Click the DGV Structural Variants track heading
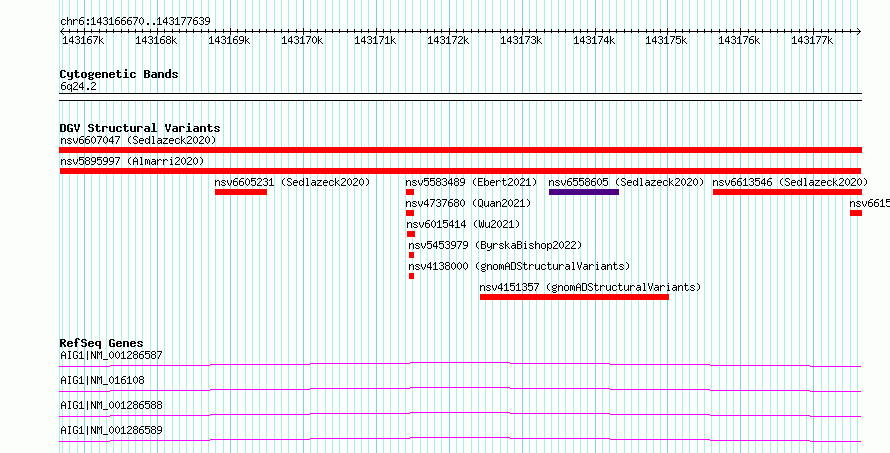The image size is (890, 453). [140, 128]
